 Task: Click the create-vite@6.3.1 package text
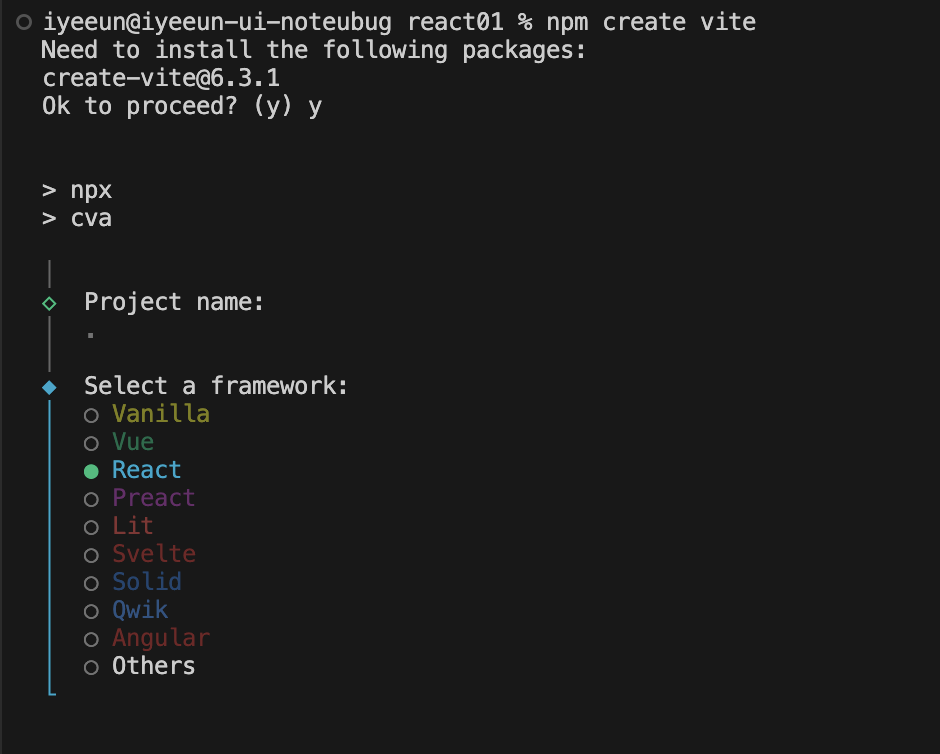tap(161, 78)
